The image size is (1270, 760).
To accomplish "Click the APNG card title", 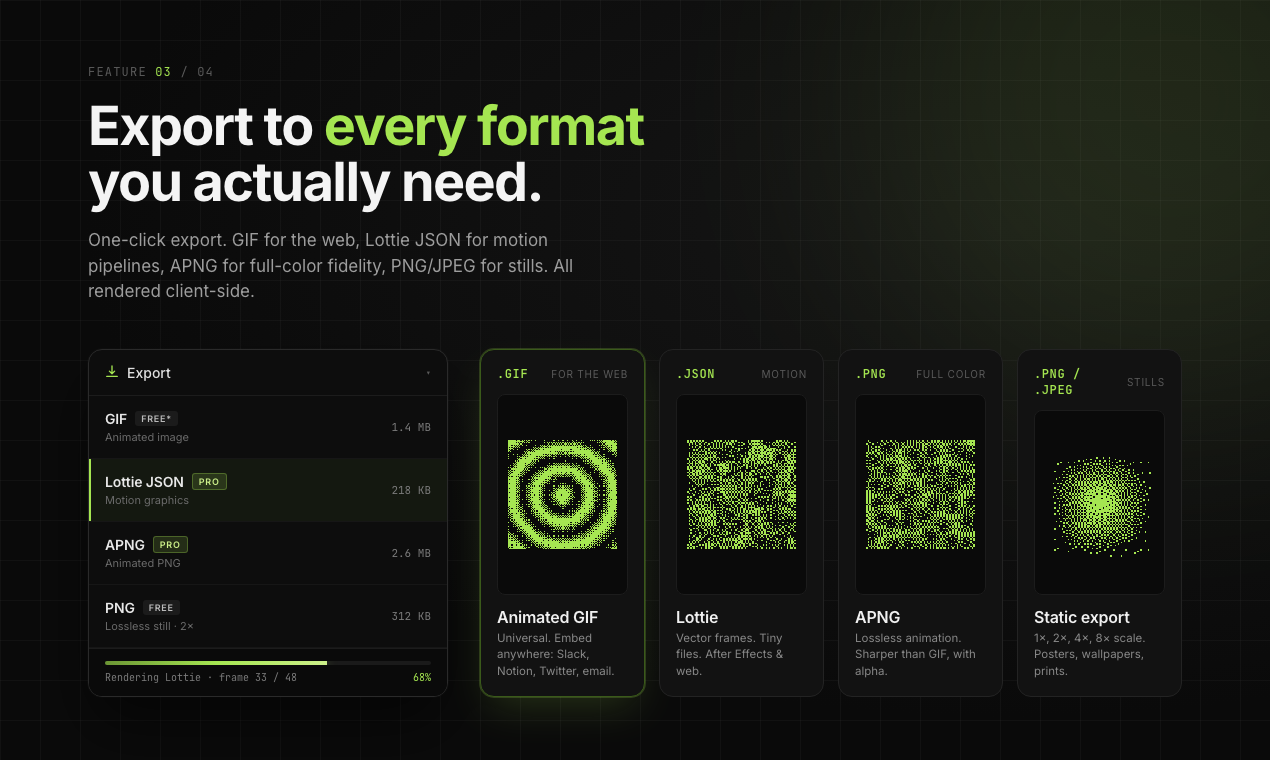I will click(878, 617).
